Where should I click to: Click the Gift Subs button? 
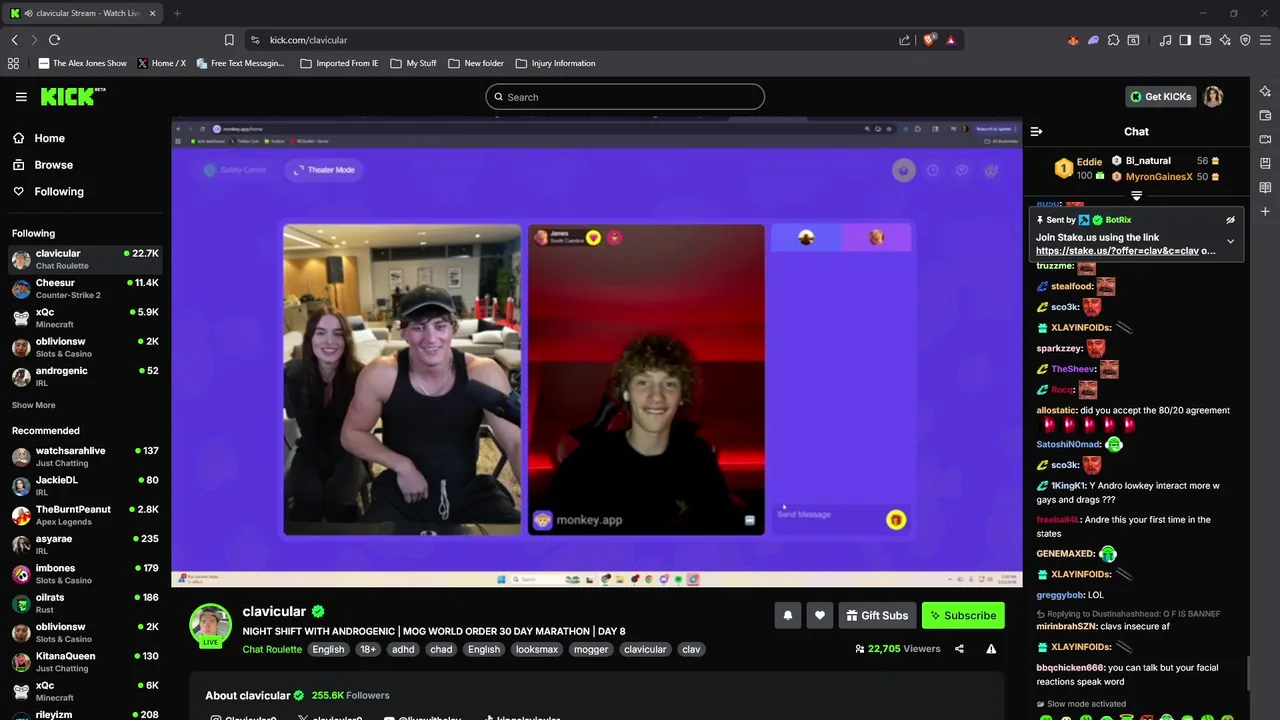click(x=876, y=616)
